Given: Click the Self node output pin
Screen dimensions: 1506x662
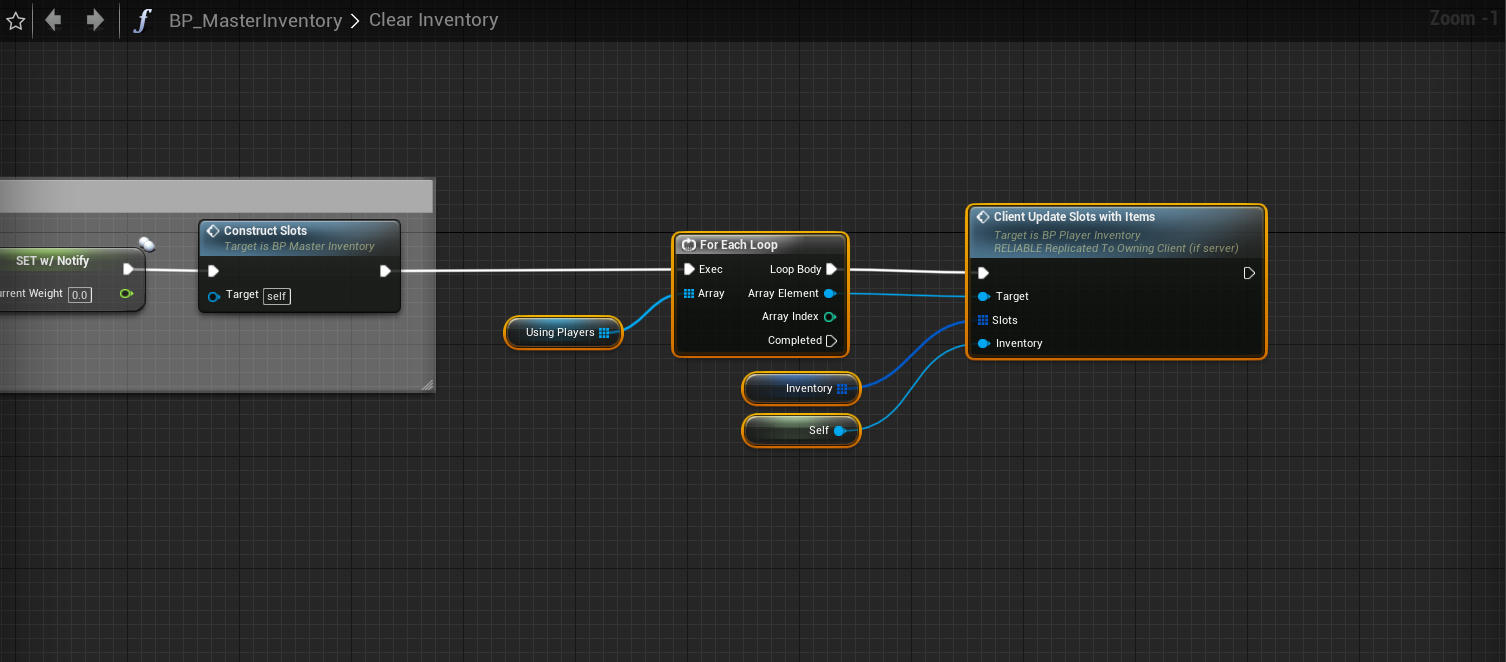Looking at the screenshot, I should click(839, 431).
